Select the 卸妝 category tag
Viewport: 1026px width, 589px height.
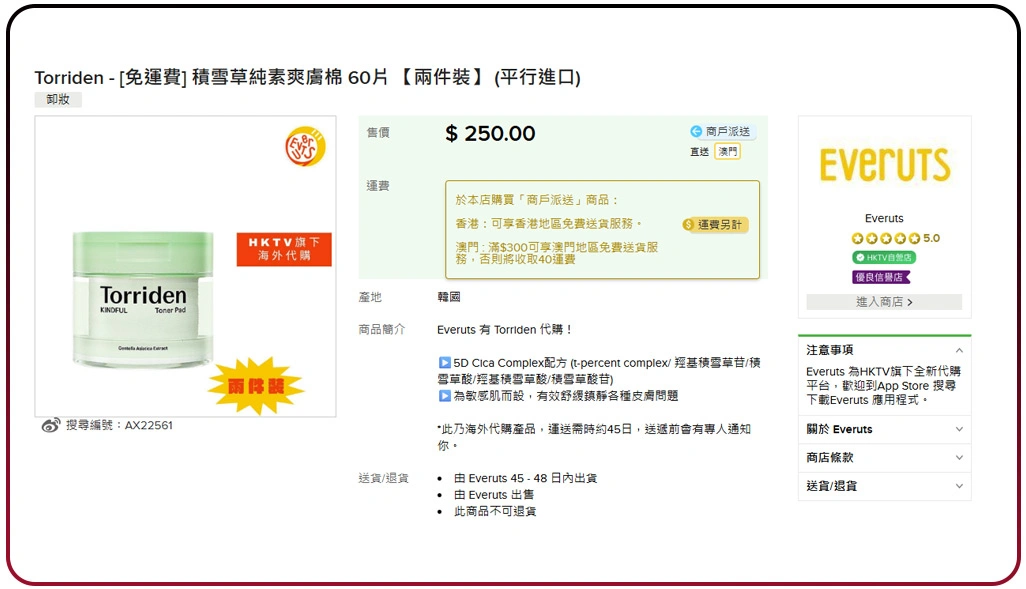(x=57, y=100)
